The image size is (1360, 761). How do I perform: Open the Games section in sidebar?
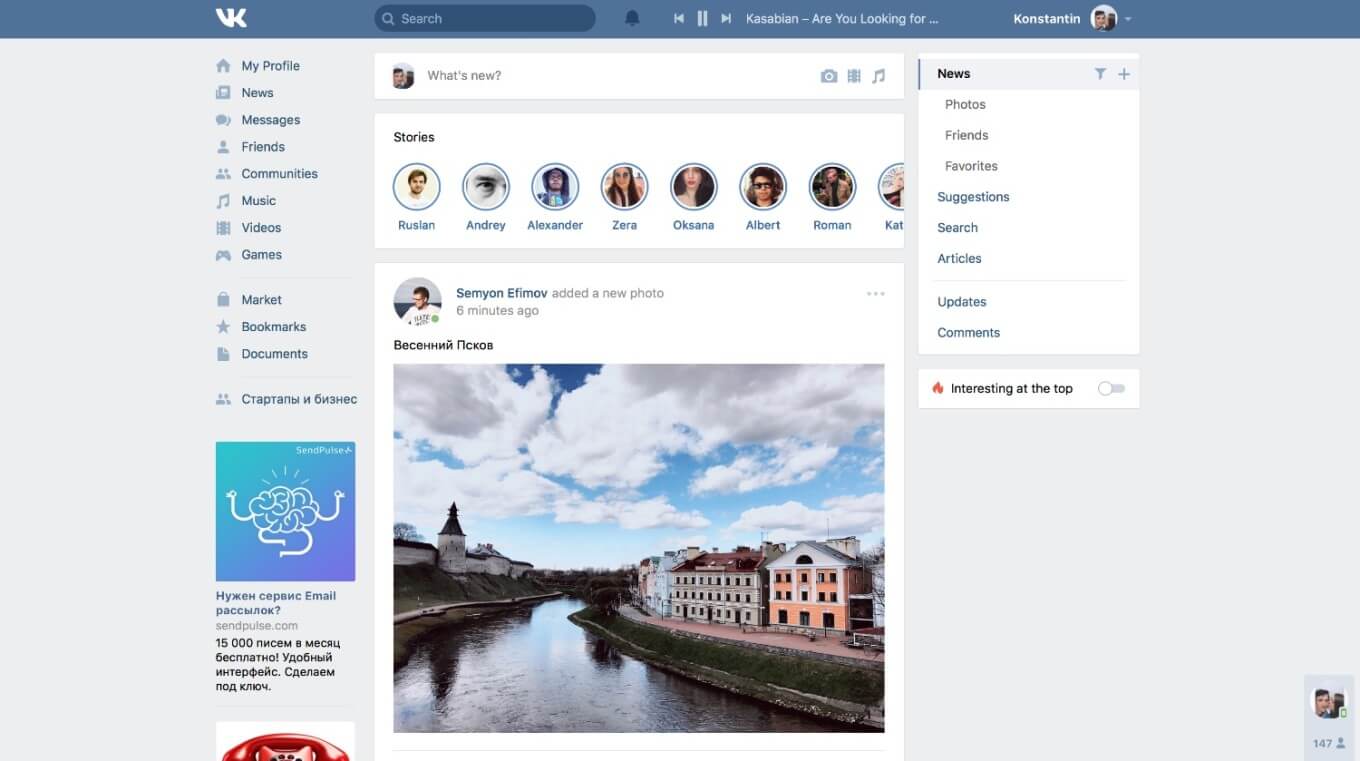click(261, 255)
